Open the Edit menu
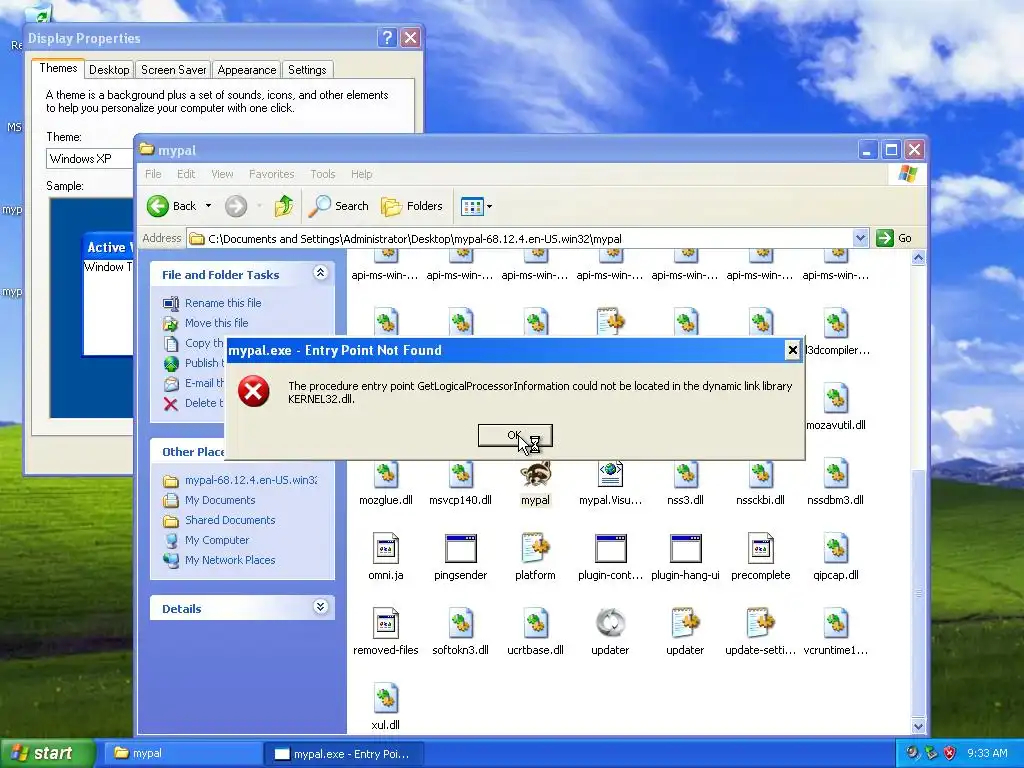1024x768 pixels. 185,174
